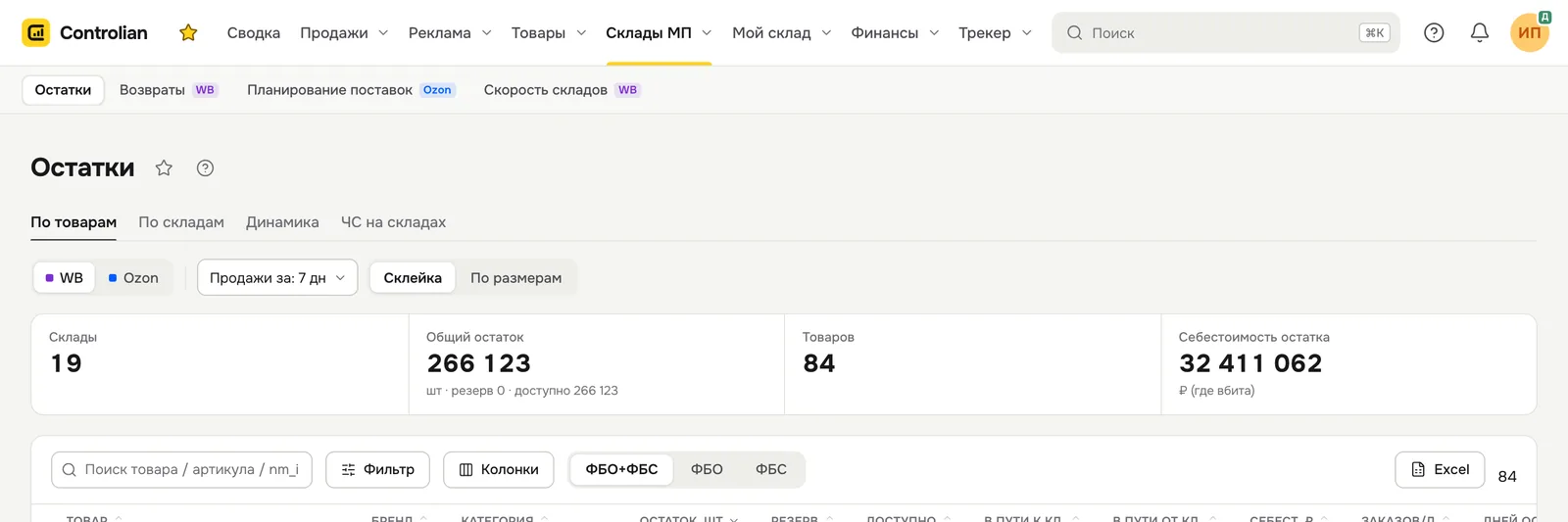
Task: Click the Товаров value 84
Action: point(819,363)
